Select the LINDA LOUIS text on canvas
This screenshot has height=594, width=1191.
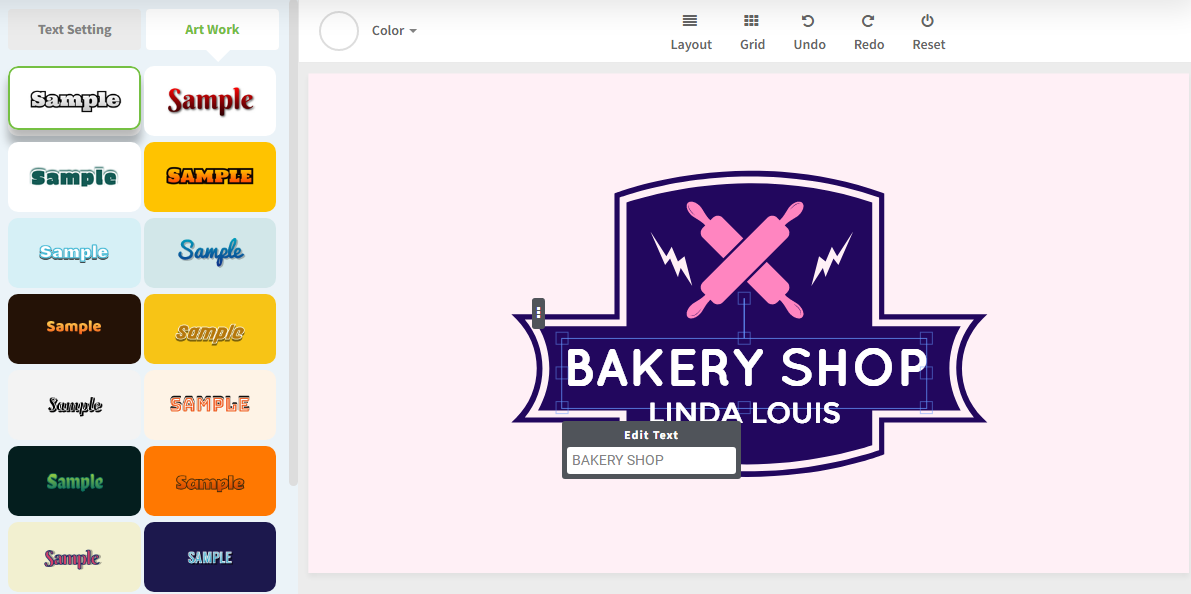coord(745,412)
